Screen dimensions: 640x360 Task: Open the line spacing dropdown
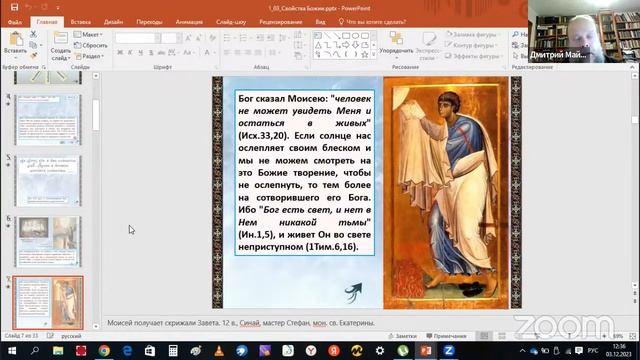pyautogui.click(x=282, y=38)
